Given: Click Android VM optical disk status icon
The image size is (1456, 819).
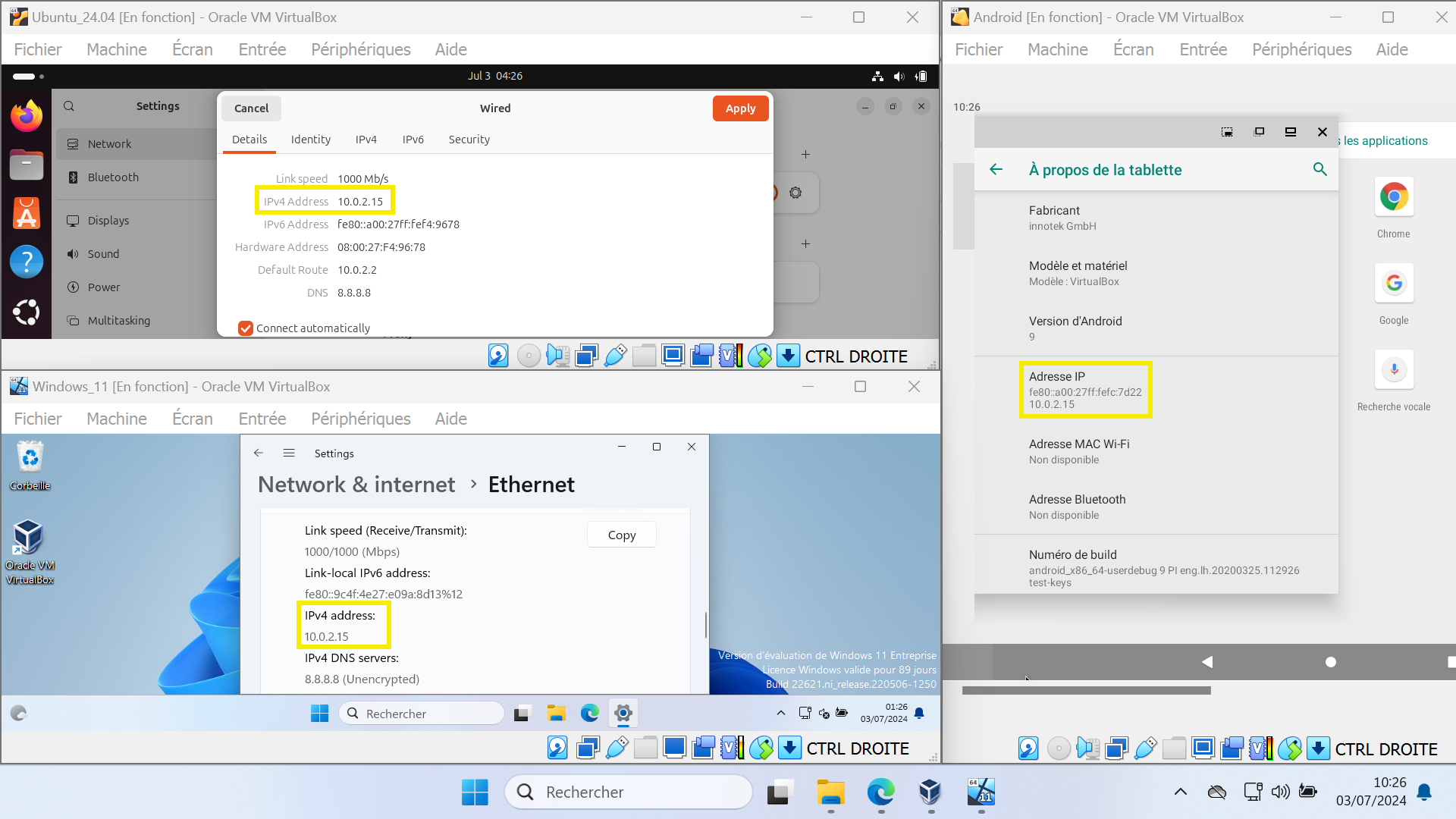Looking at the screenshot, I should point(1058,748).
